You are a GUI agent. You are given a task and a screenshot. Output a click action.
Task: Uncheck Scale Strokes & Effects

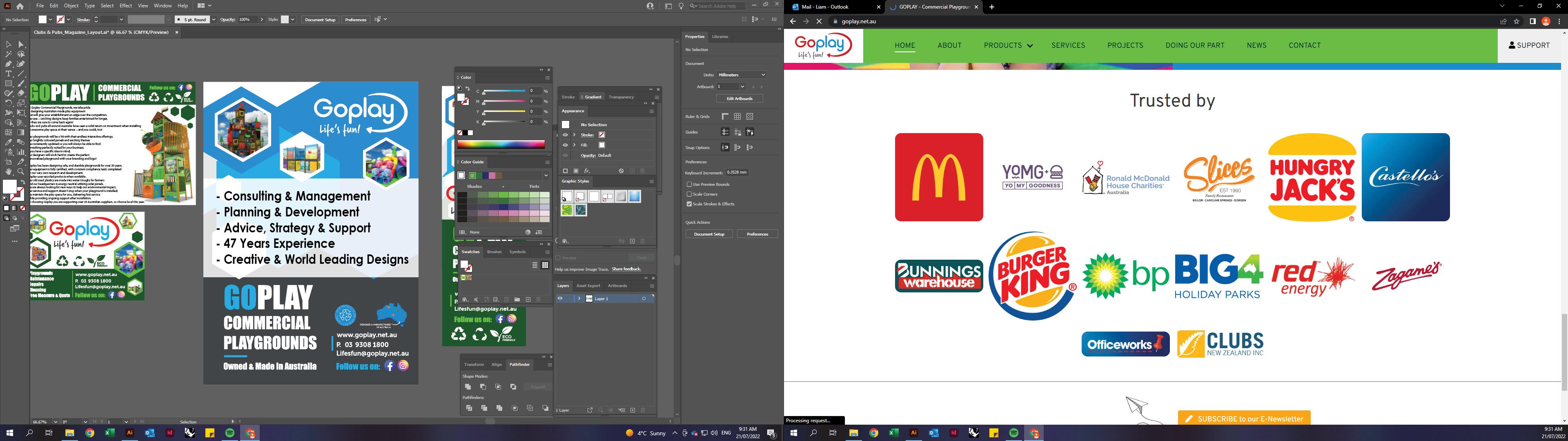[x=689, y=204]
